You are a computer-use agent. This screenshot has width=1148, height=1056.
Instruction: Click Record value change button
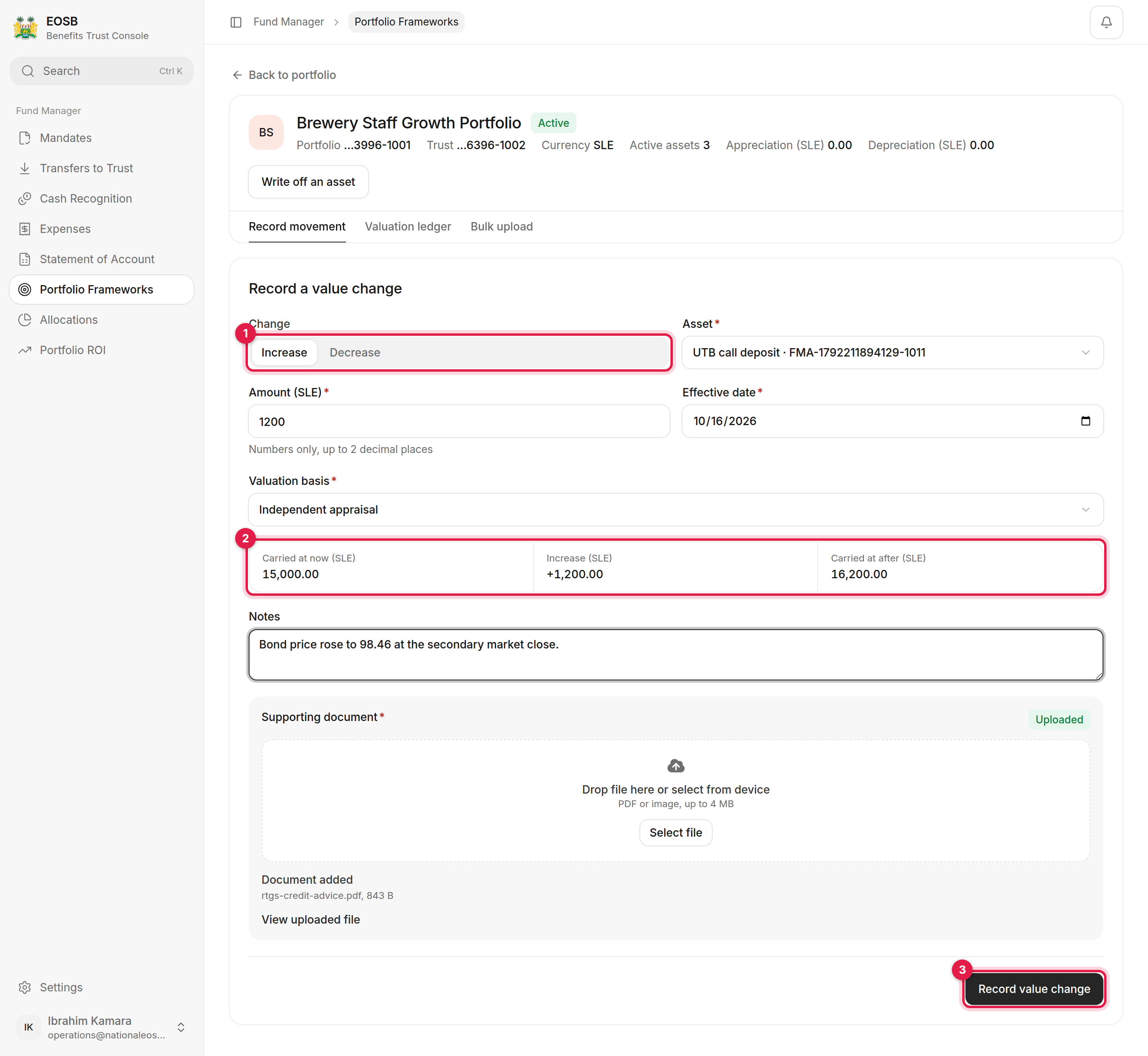click(1034, 989)
